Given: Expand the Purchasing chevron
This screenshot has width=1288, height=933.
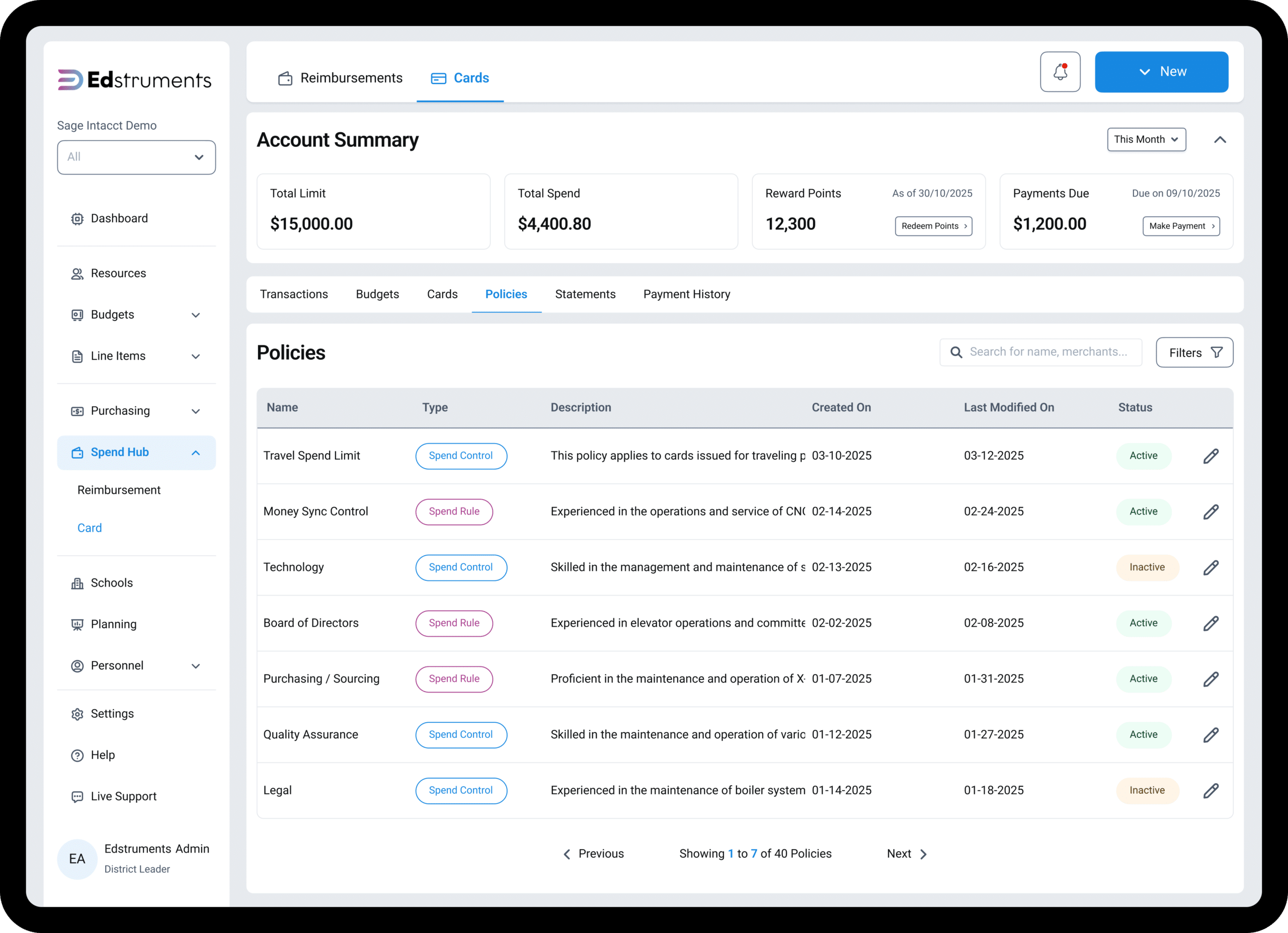Looking at the screenshot, I should [196, 411].
